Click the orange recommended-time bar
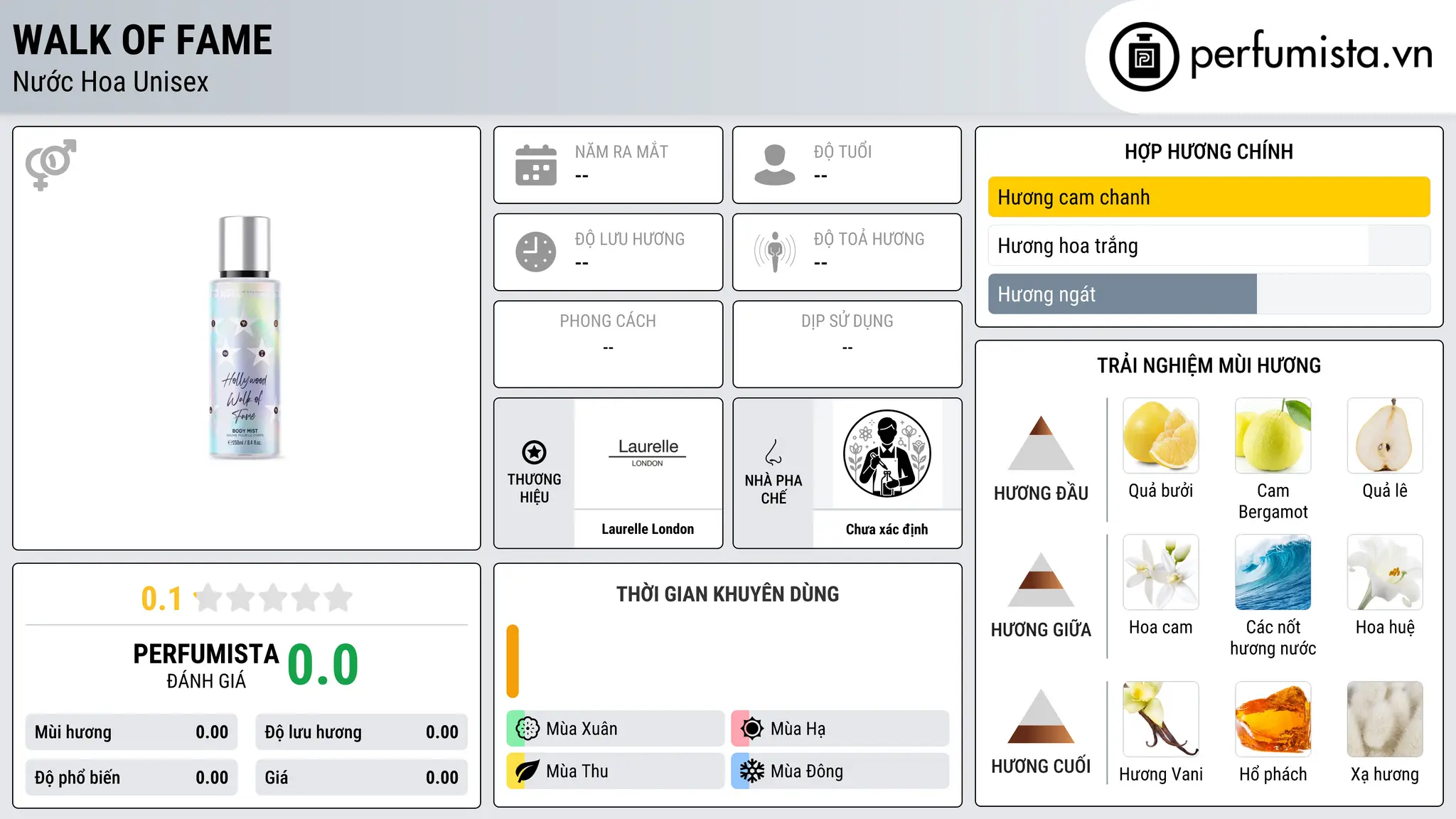 513,661
